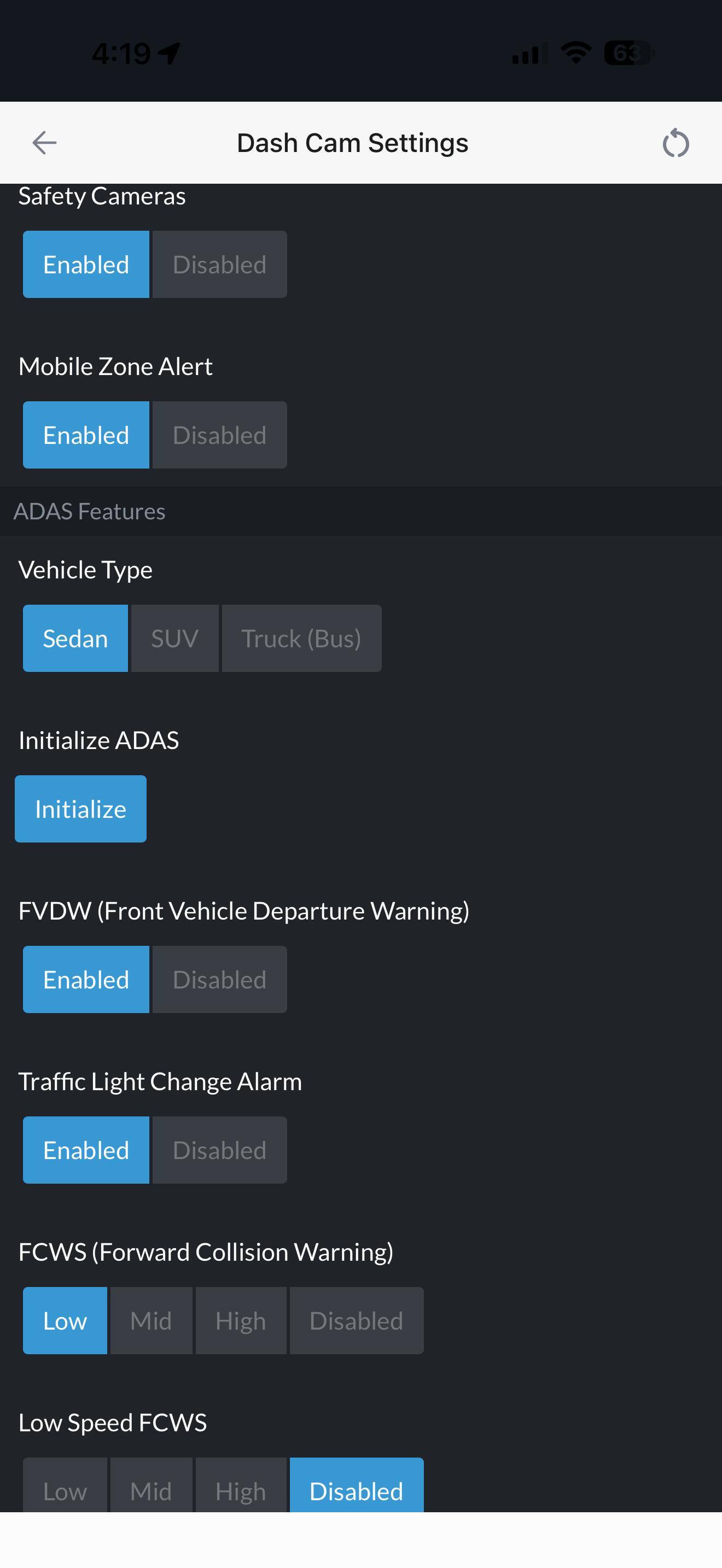Turn off FCWS with Disabled option
Viewport: 722px width, 1568px height.
pos(356,1321)
